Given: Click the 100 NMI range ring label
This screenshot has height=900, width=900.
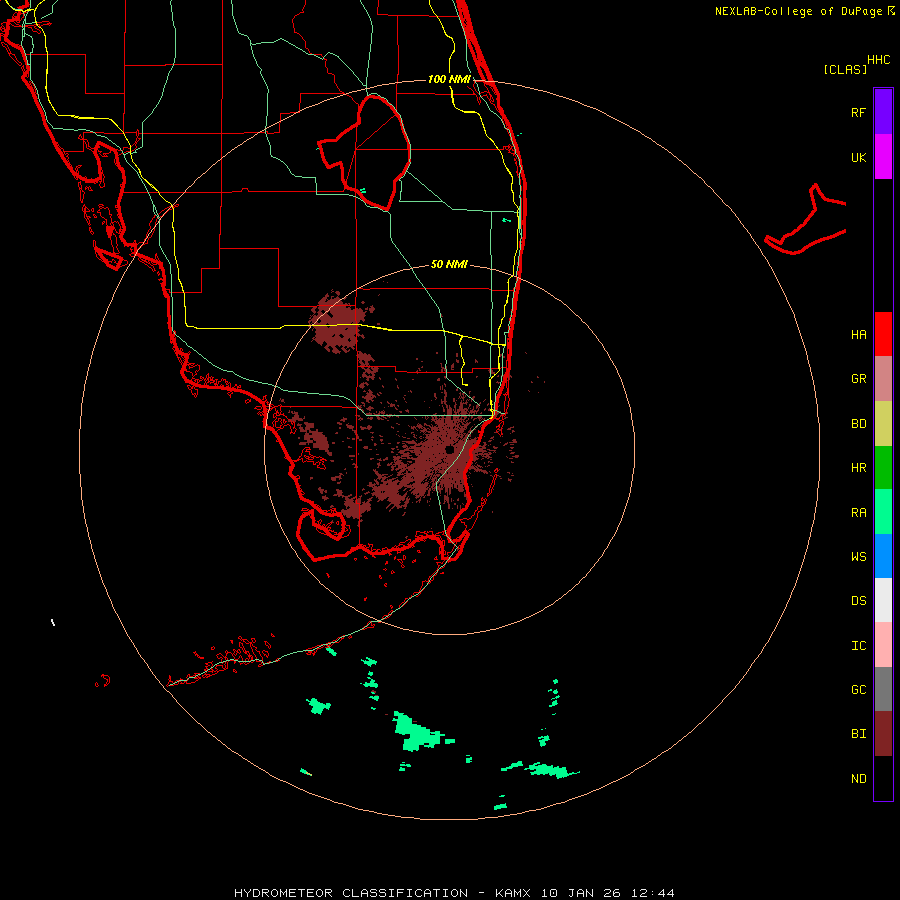Looking at the screenshot, I should (449, 79).
